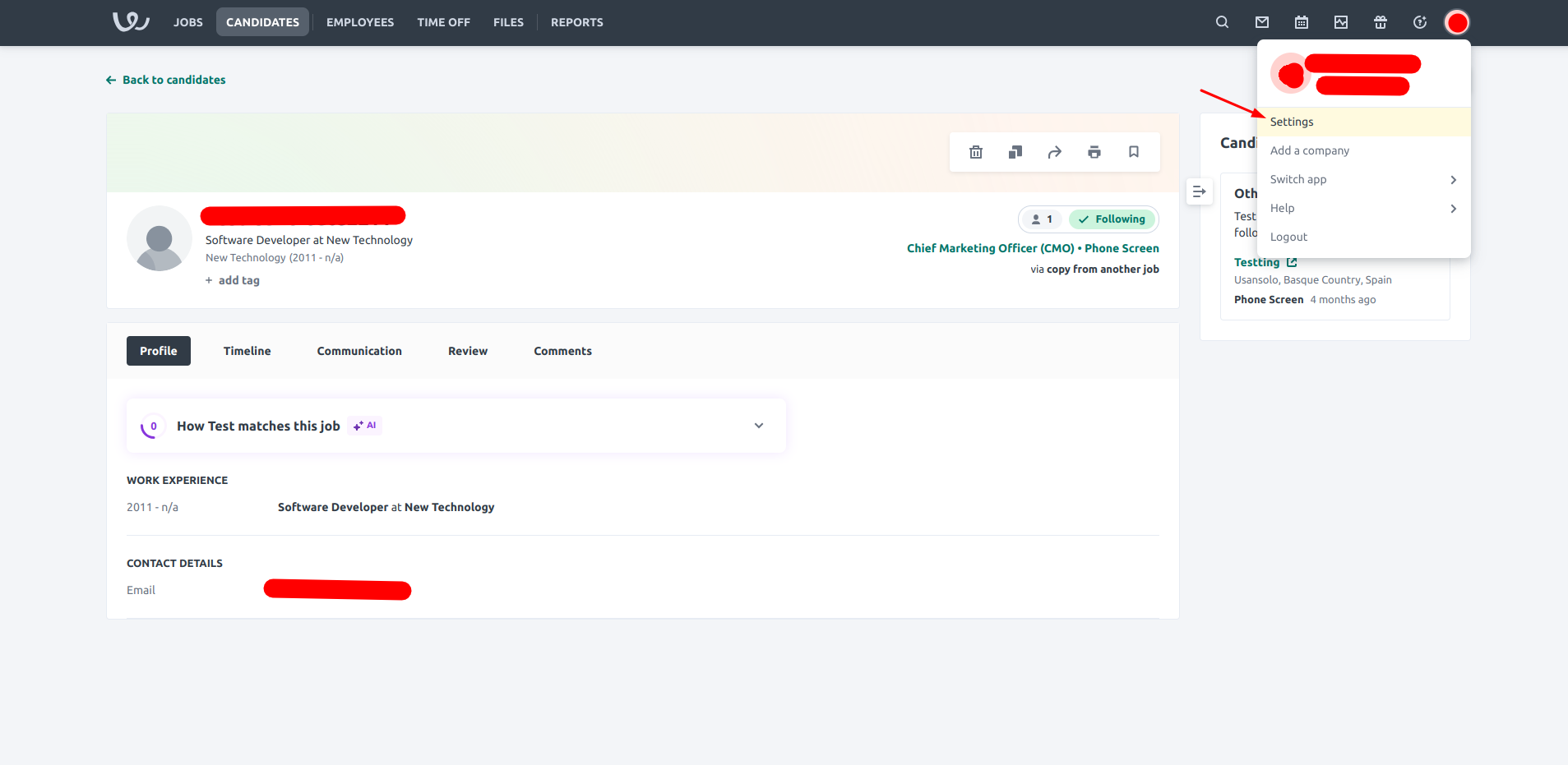The height and width of the screenshot is (765, 1568).
Task: Expand How Test matches this job
Action: tap(759, 426)
